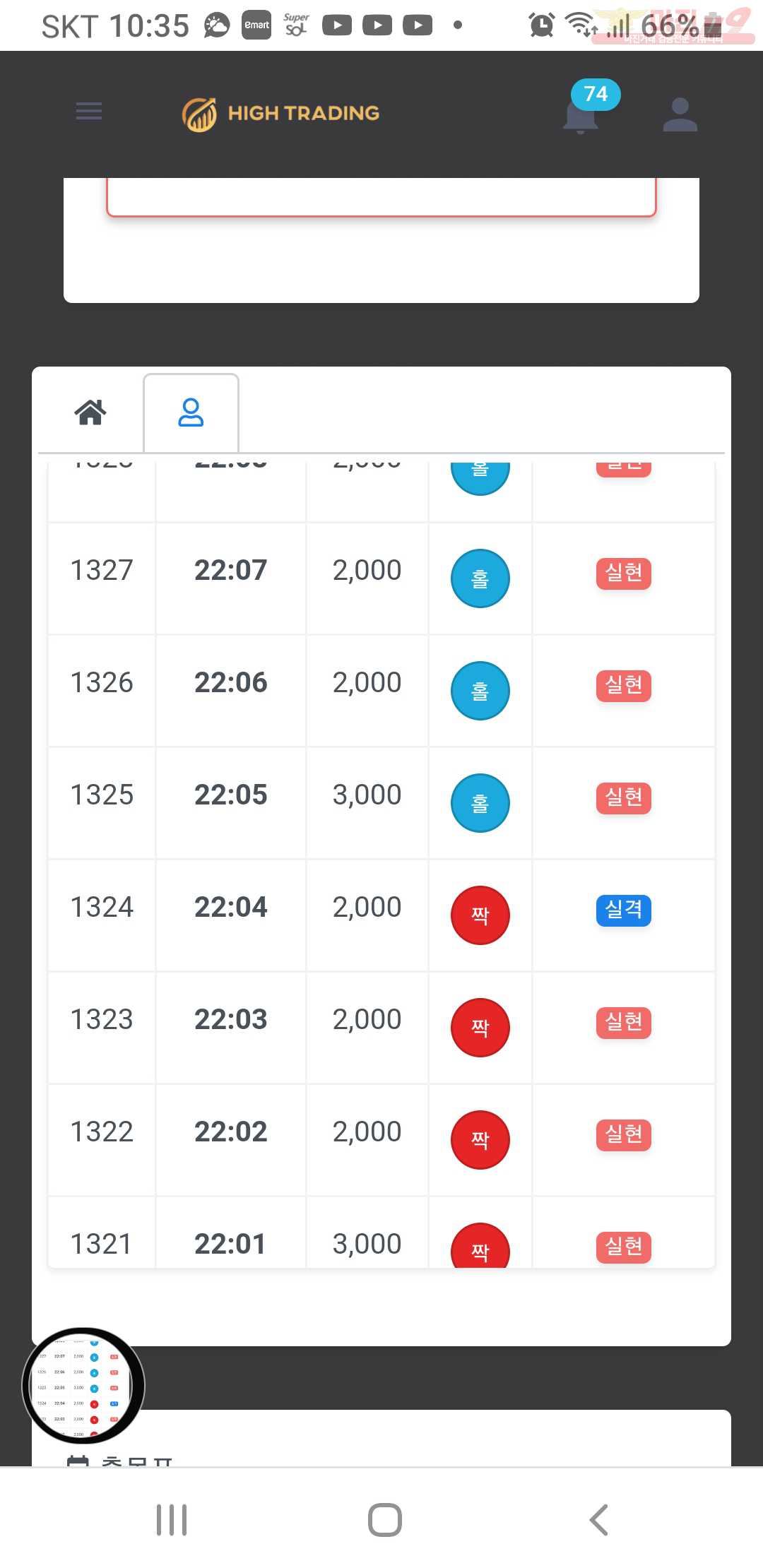Click the blue 실격 status label
The image size is (763, 1568).
pos(624,910)
